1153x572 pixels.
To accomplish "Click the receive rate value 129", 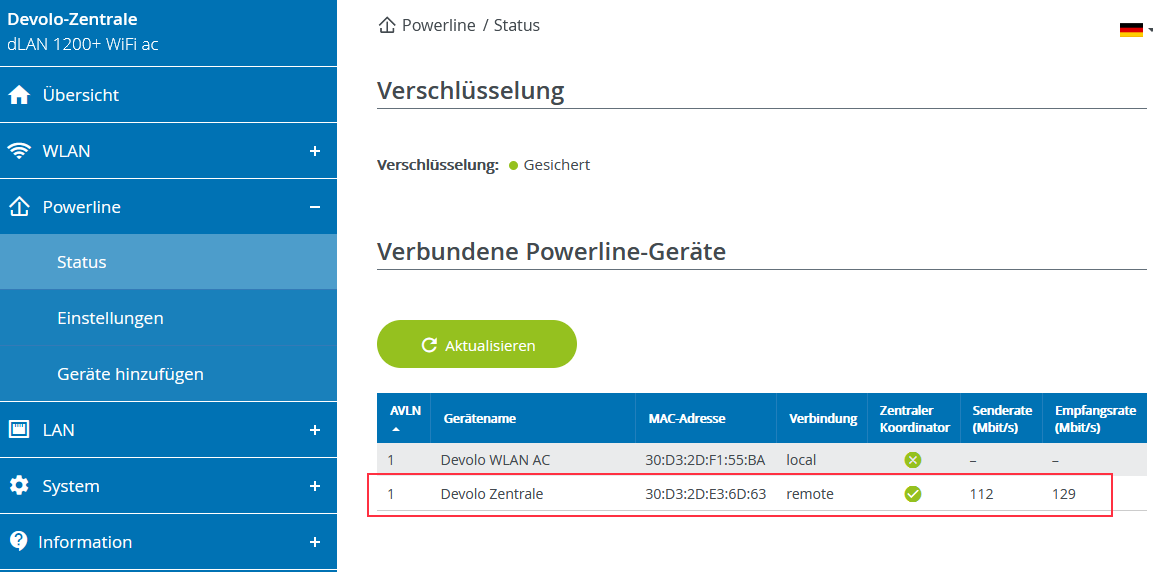I will click(x=1063, y=494).
